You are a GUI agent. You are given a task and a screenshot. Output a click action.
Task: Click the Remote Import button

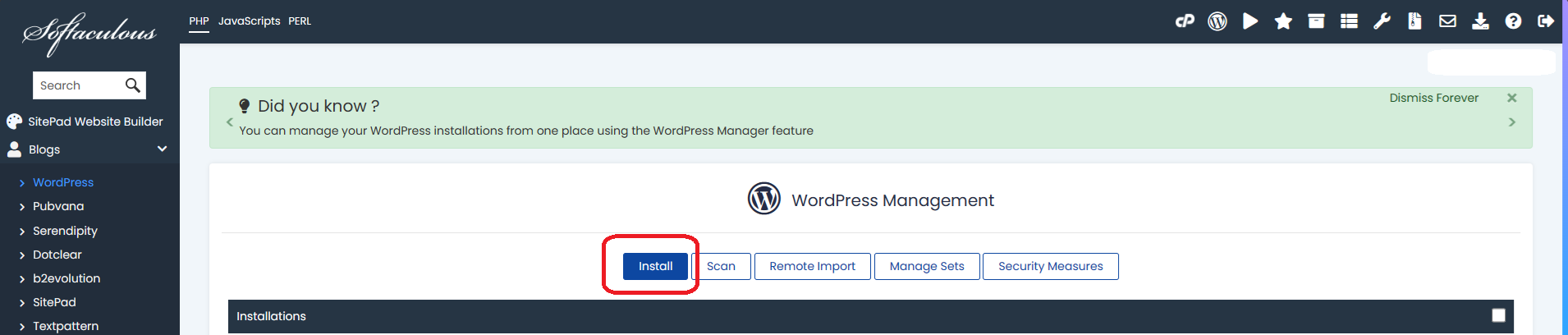(x=812, y=266)
